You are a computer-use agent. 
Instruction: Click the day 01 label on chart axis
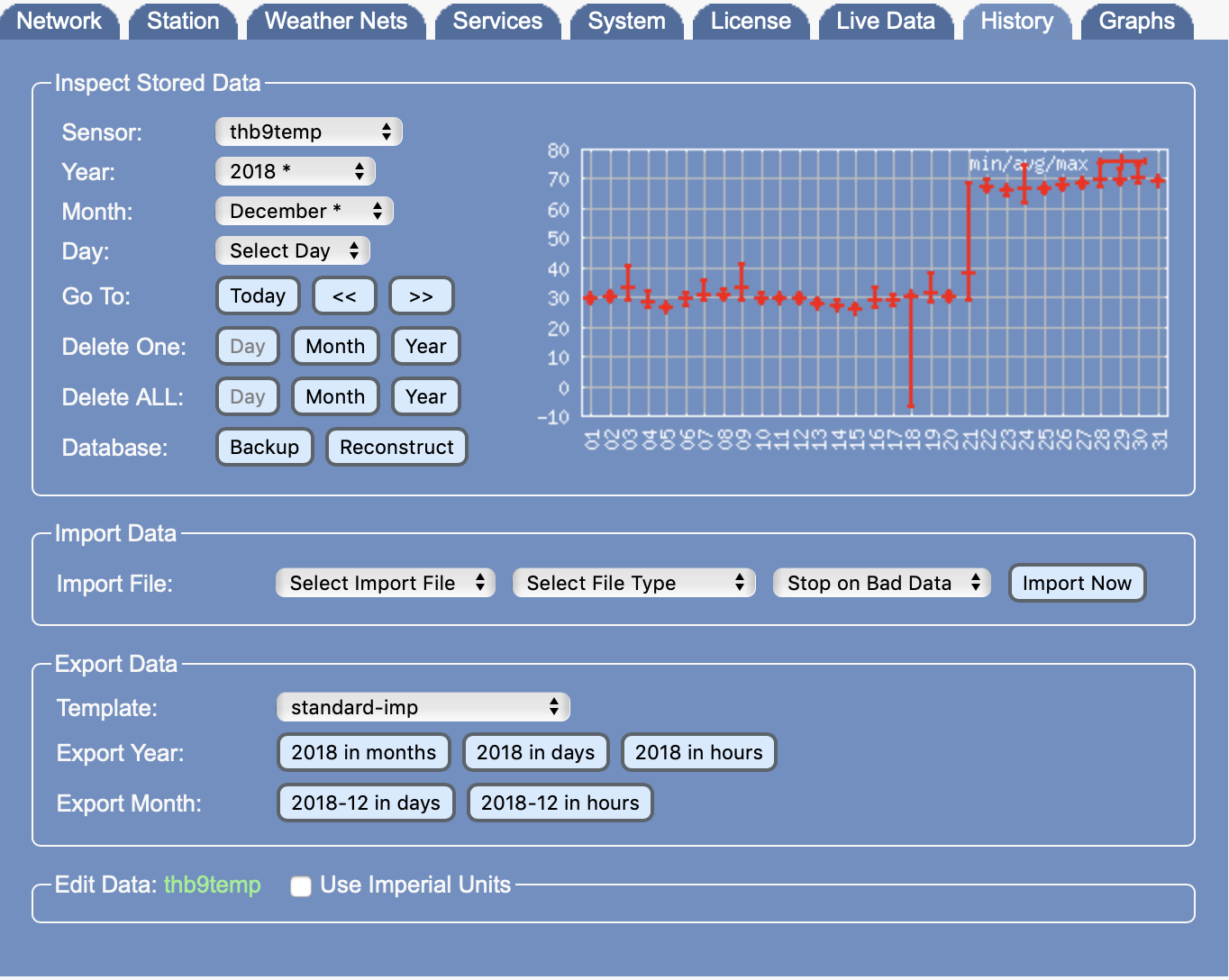[591, 439]
